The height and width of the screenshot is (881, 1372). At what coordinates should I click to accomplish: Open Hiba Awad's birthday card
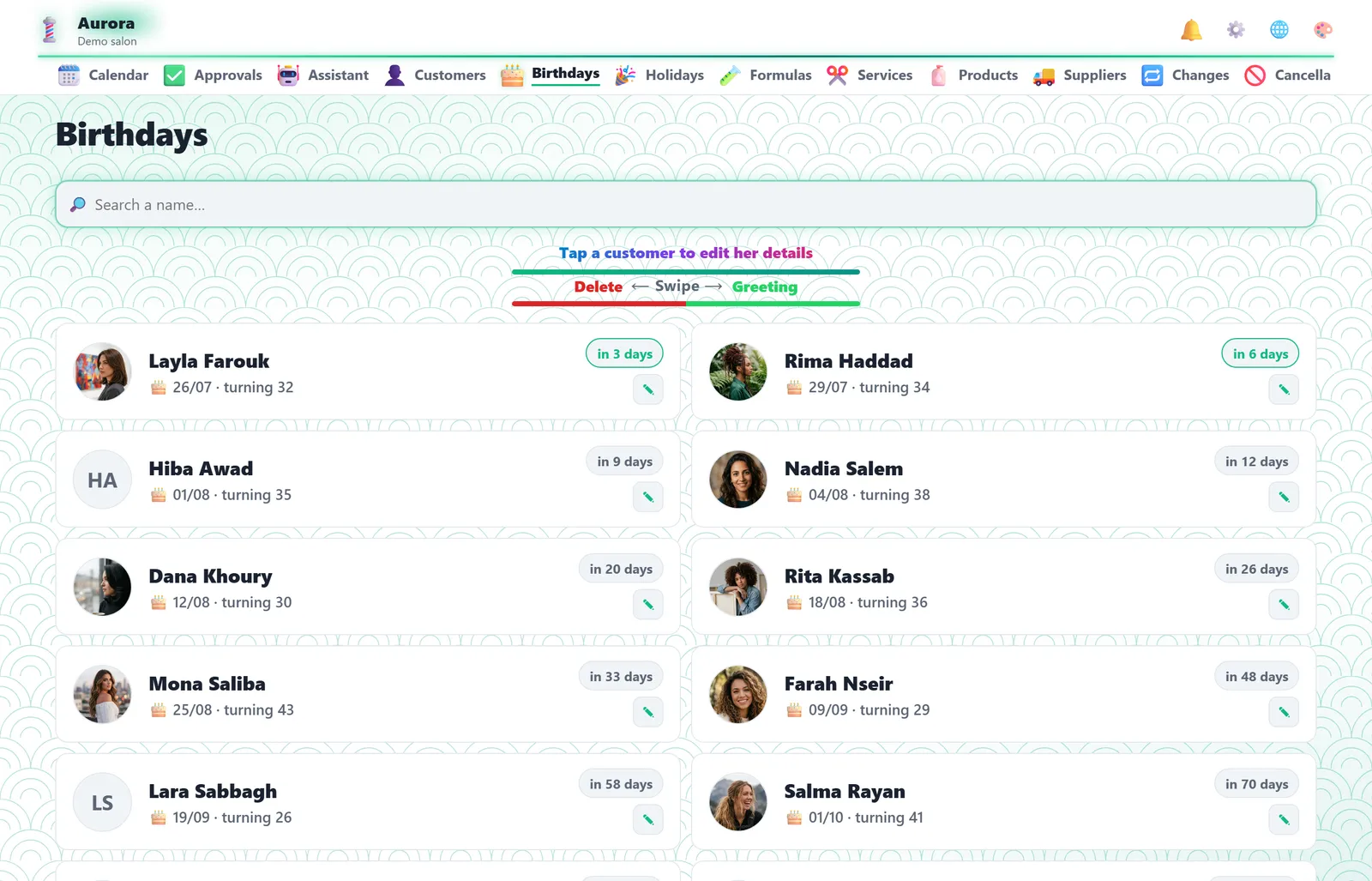(x=368, y=480)
